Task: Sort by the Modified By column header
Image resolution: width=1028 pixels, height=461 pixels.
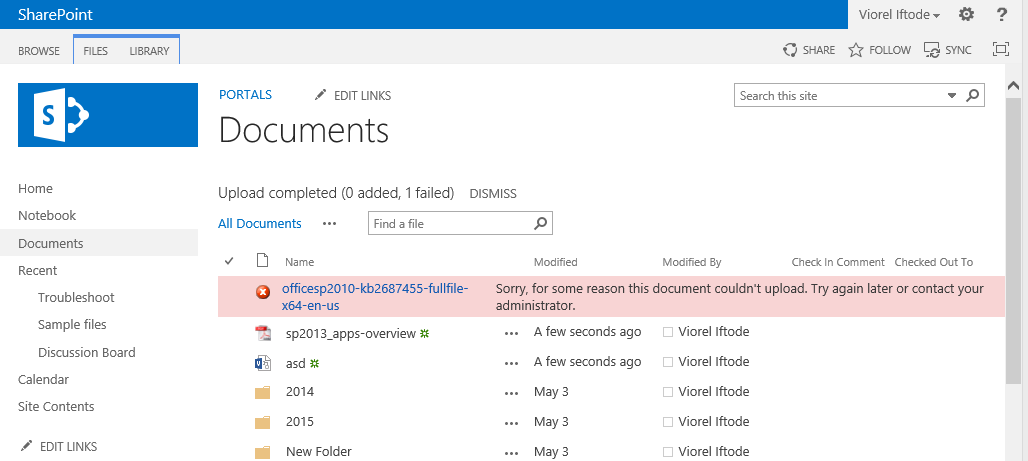Action: click(x=692, y=262)
